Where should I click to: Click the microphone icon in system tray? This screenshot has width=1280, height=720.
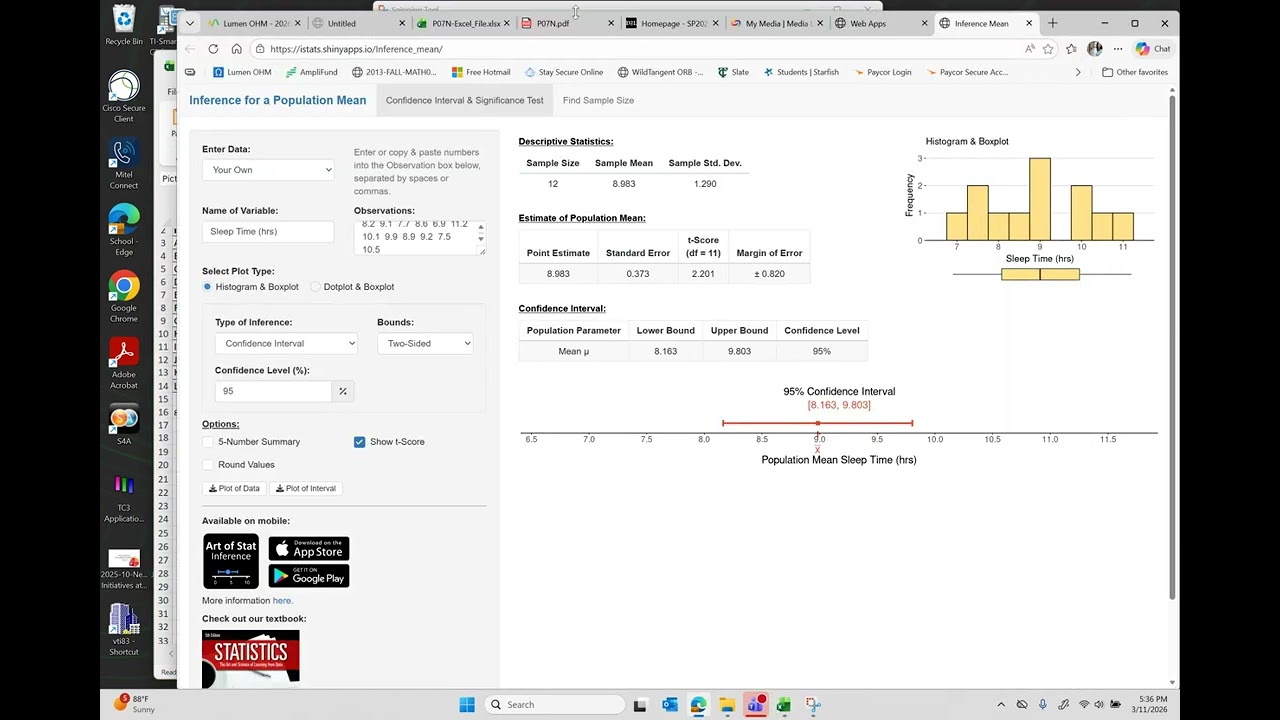click(x=1043, y=704)
